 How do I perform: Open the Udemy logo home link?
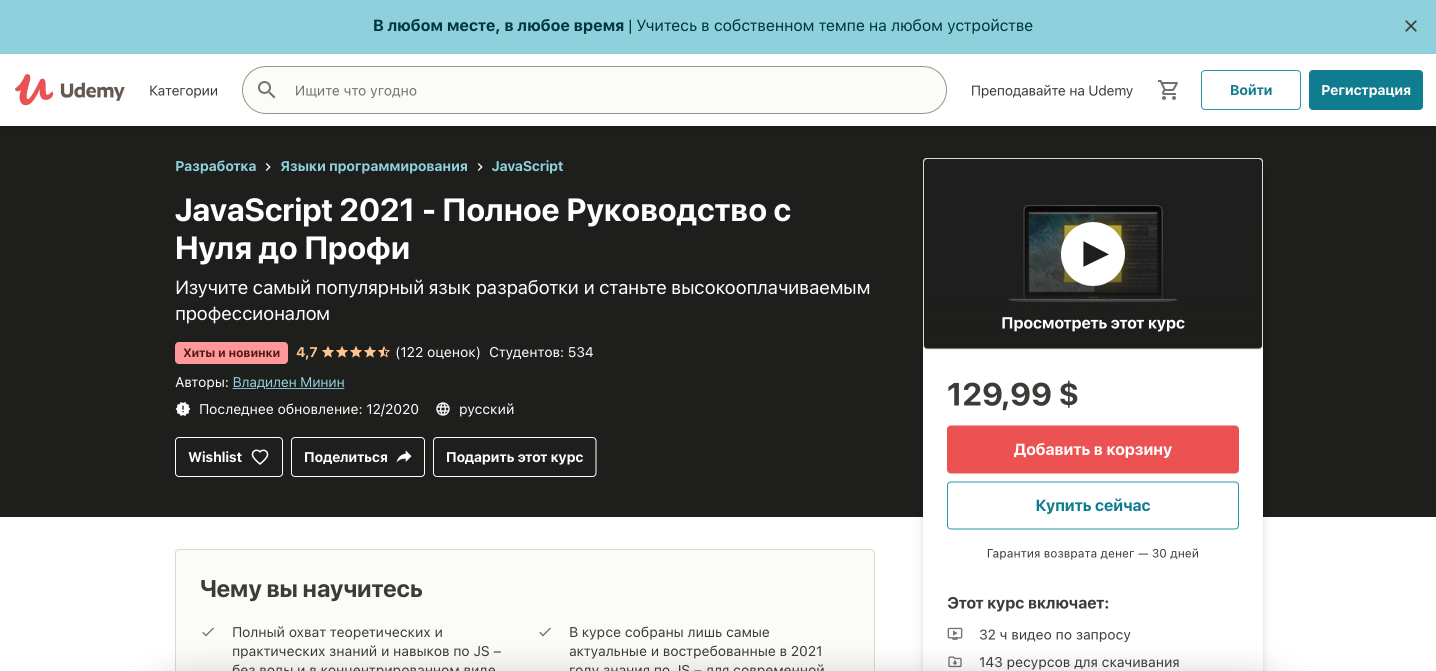70,90
